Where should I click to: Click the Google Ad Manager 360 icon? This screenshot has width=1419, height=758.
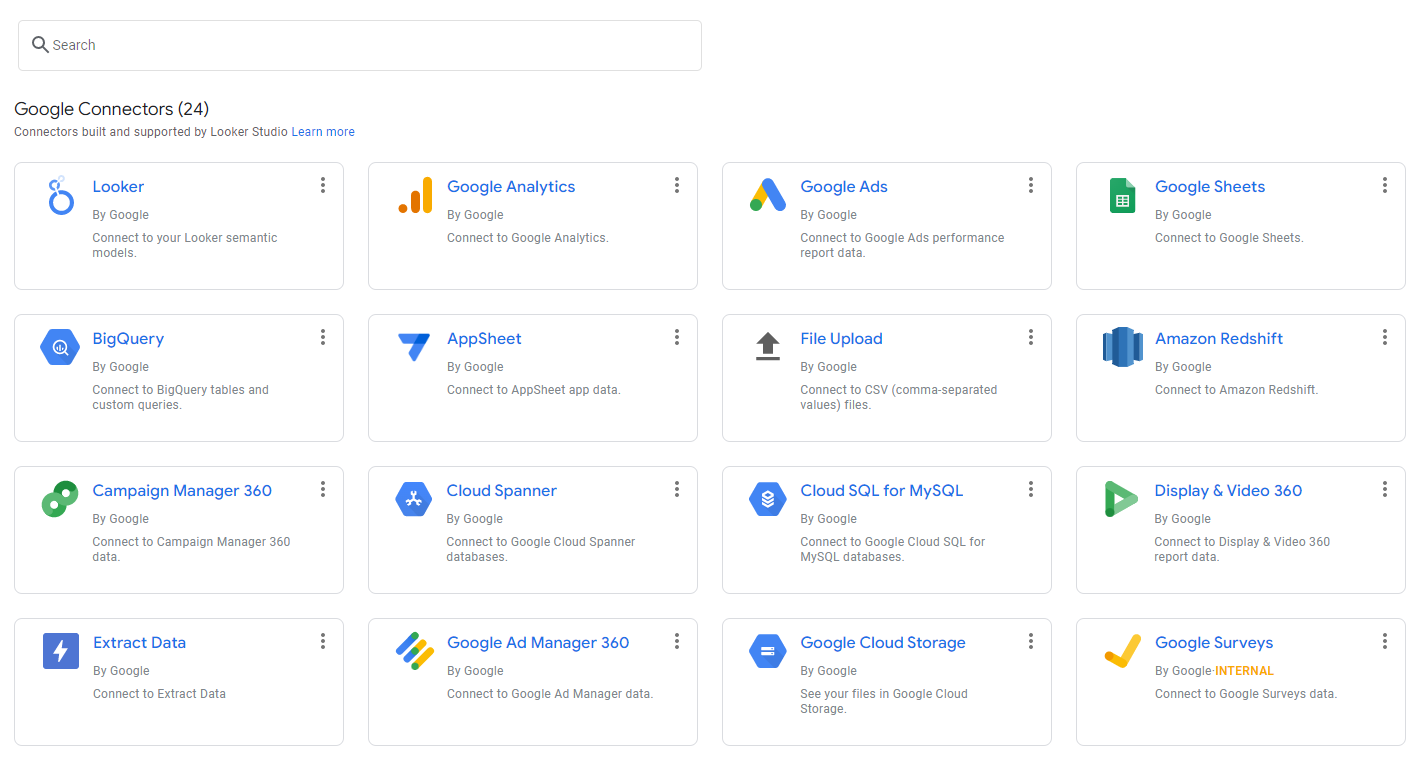tap(415, 651)
